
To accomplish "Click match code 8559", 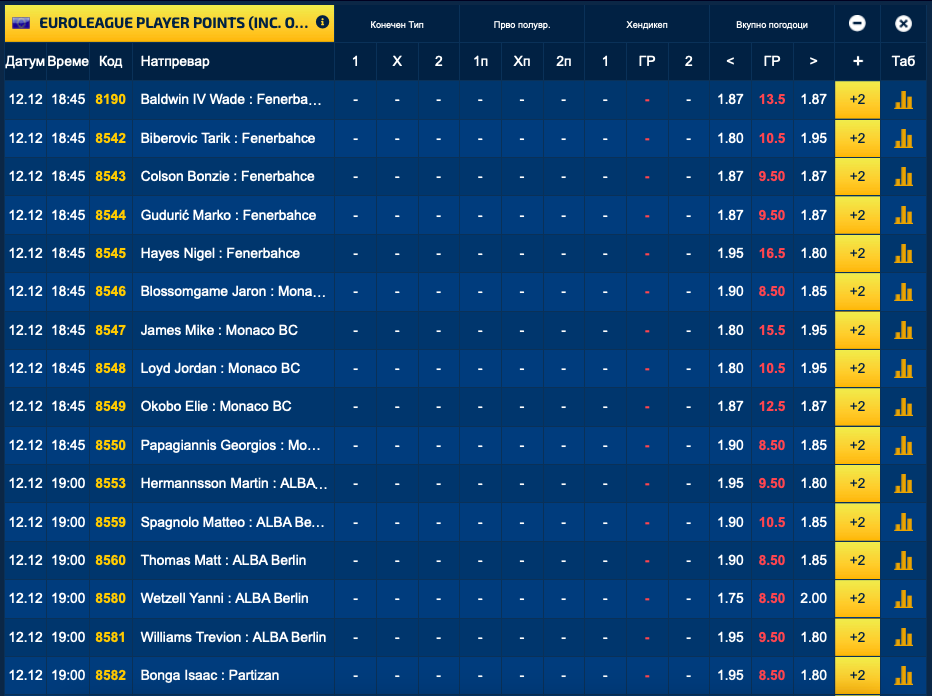I will 111,522.
